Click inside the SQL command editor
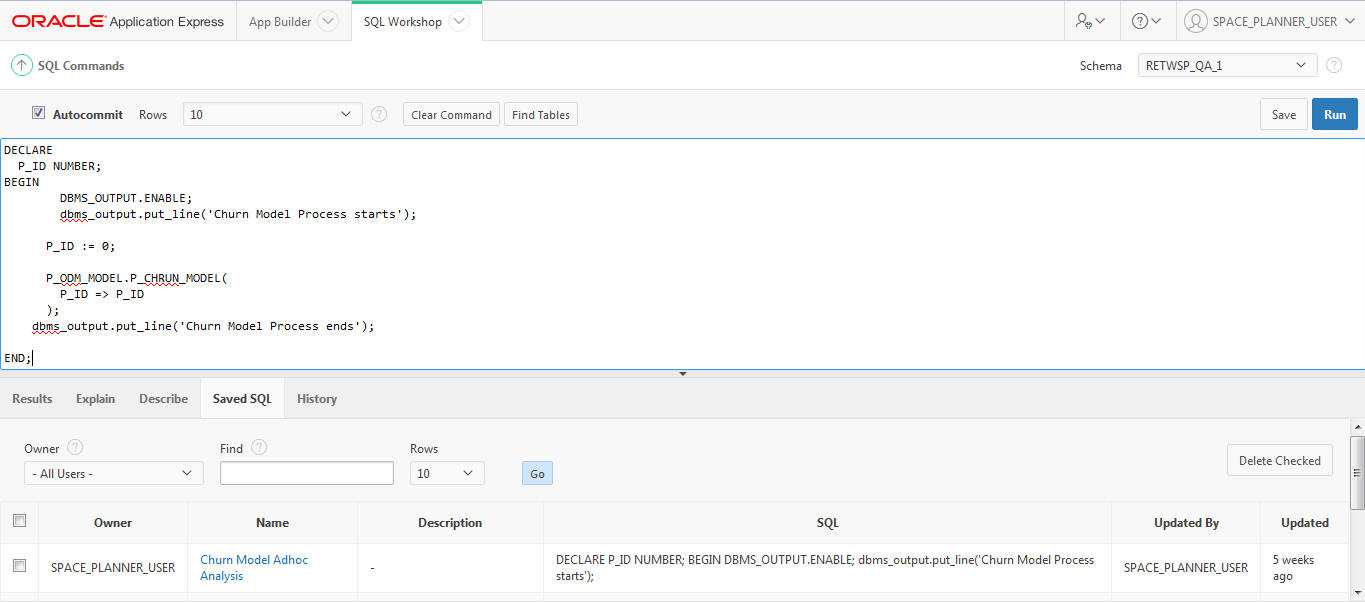This screenshot has height=602, width=1365. coord(682,253)
